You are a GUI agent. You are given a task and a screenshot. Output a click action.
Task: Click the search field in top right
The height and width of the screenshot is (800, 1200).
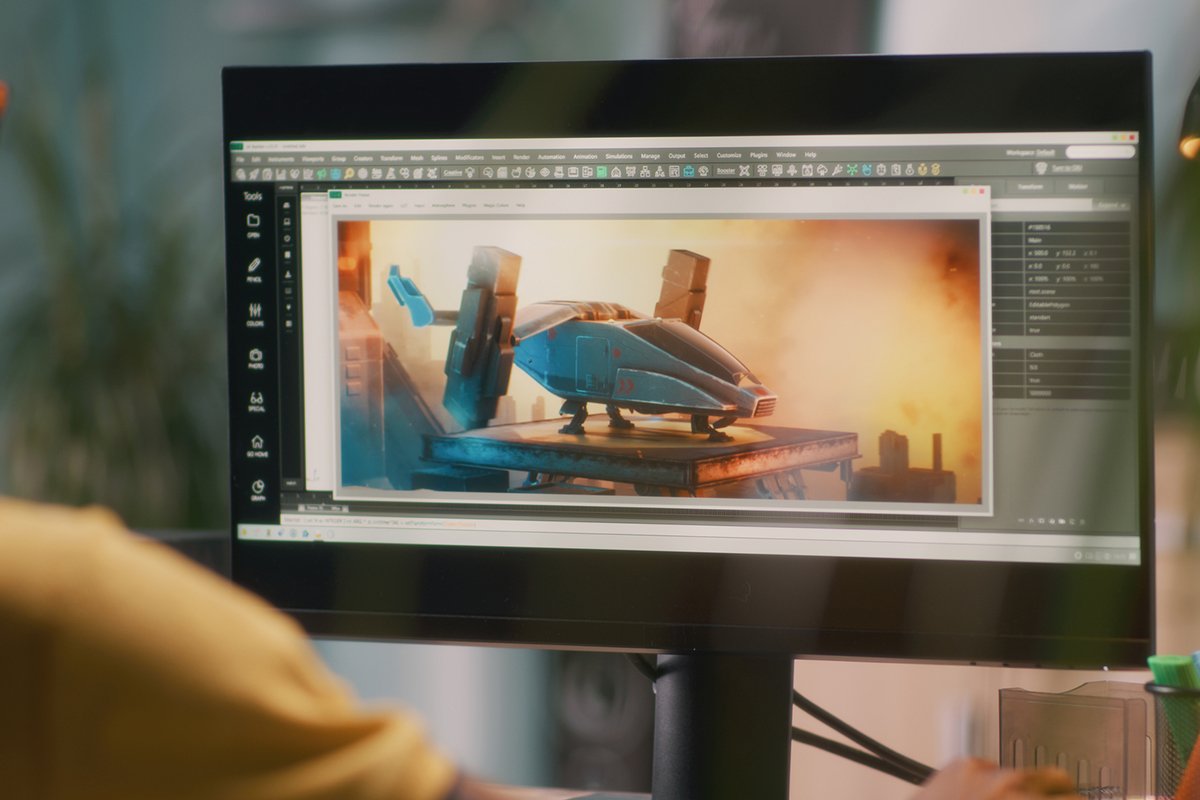(1100, 152)
